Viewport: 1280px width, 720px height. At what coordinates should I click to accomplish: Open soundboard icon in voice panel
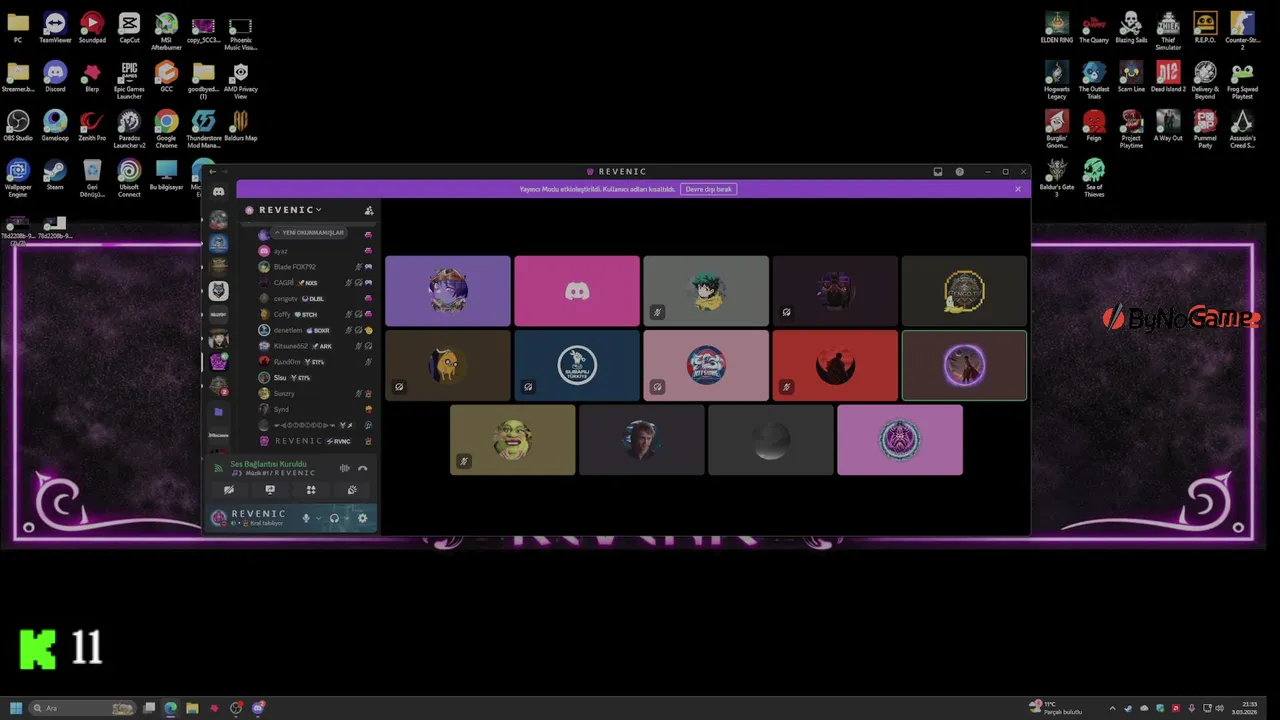tap(352, 490)
